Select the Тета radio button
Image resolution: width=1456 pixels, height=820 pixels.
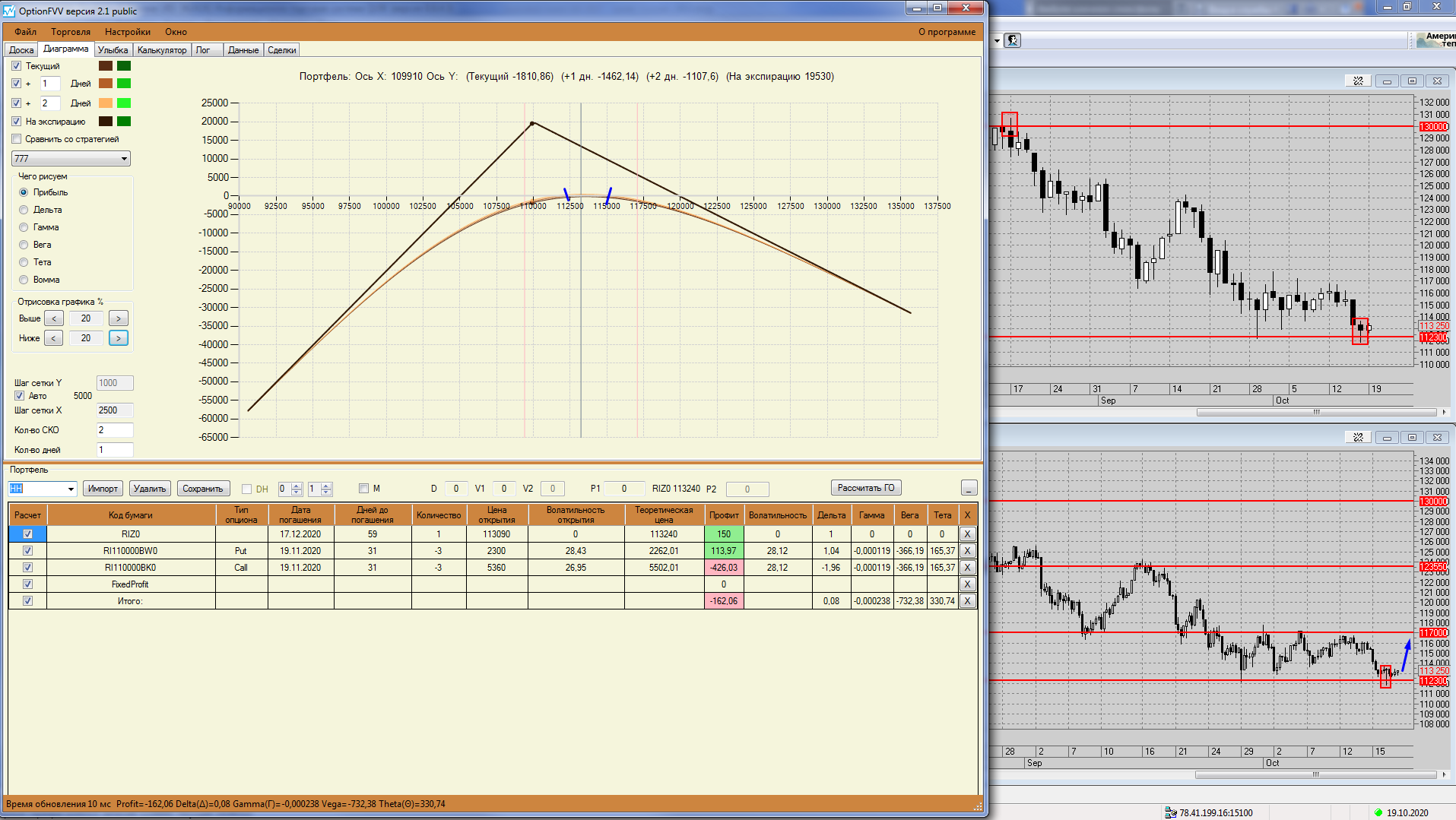tap(24, 262)
